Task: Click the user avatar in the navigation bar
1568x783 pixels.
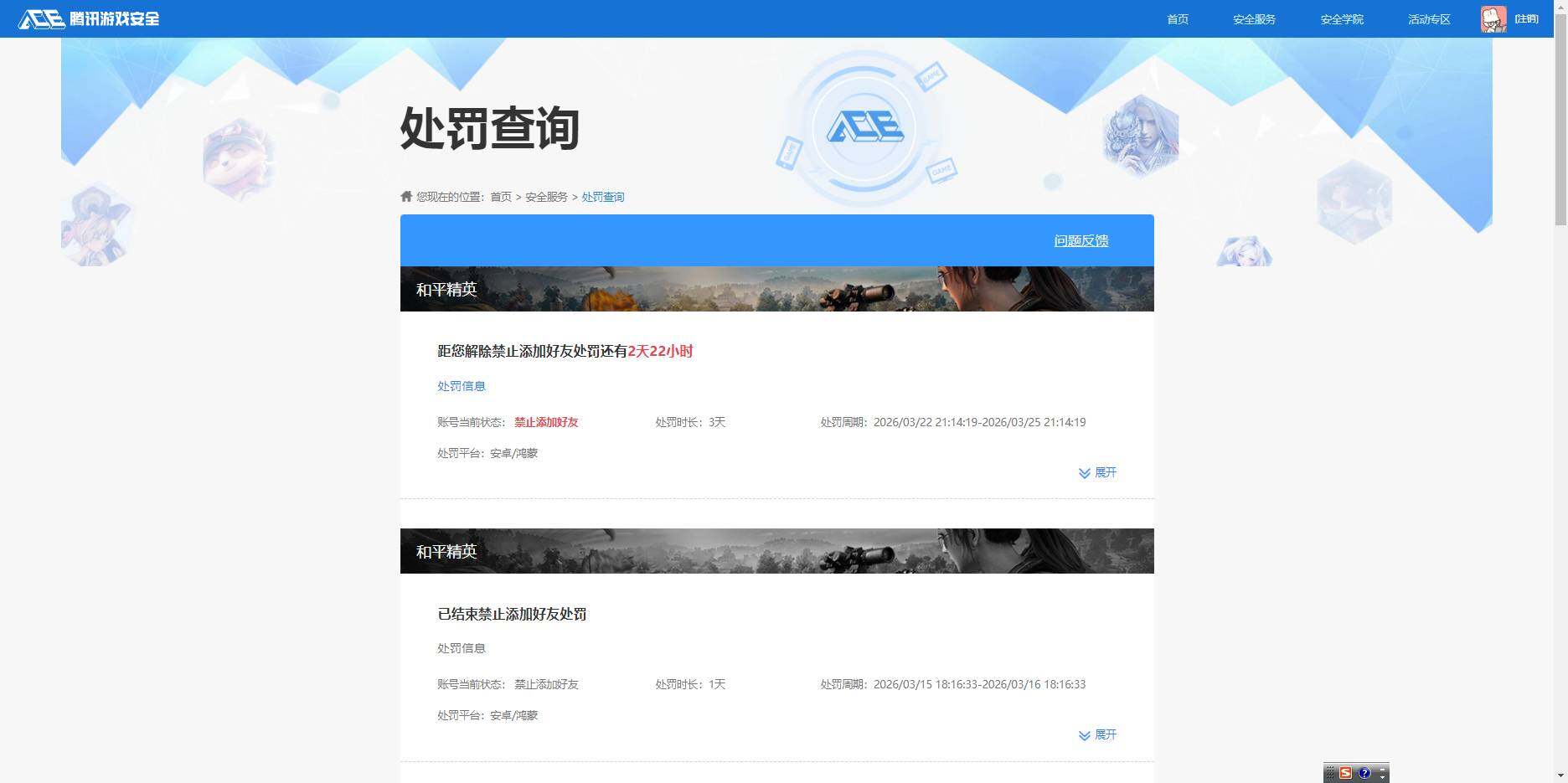Action: pos(1493,18)
